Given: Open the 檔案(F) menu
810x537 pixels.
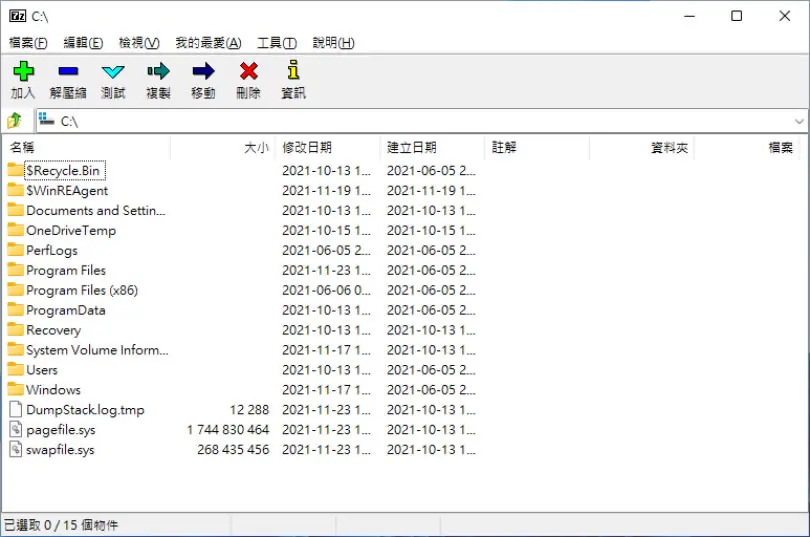Looking at the screenshot, I should [28, 43].
